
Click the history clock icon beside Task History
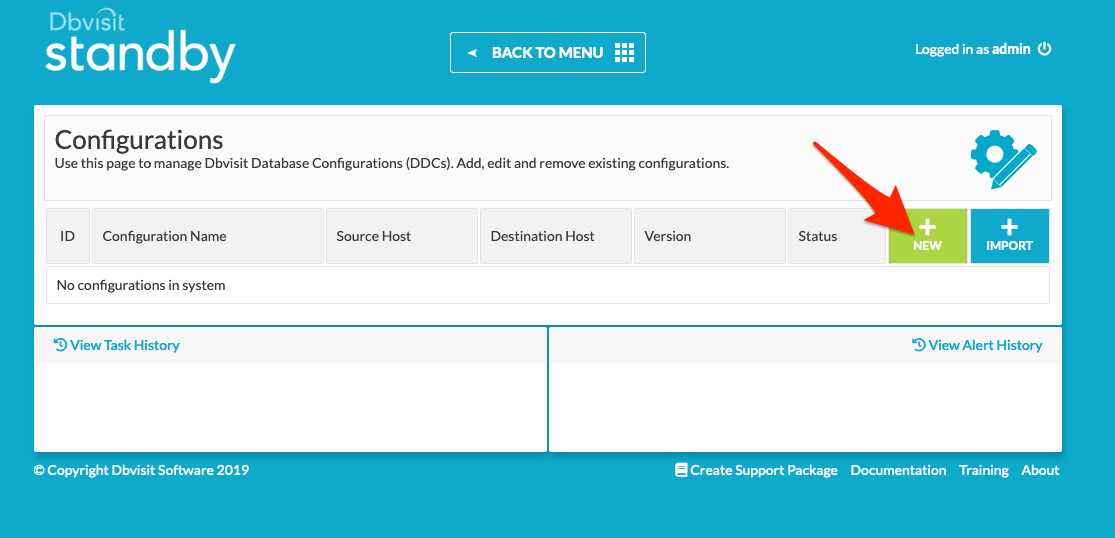tap(60, 345)
